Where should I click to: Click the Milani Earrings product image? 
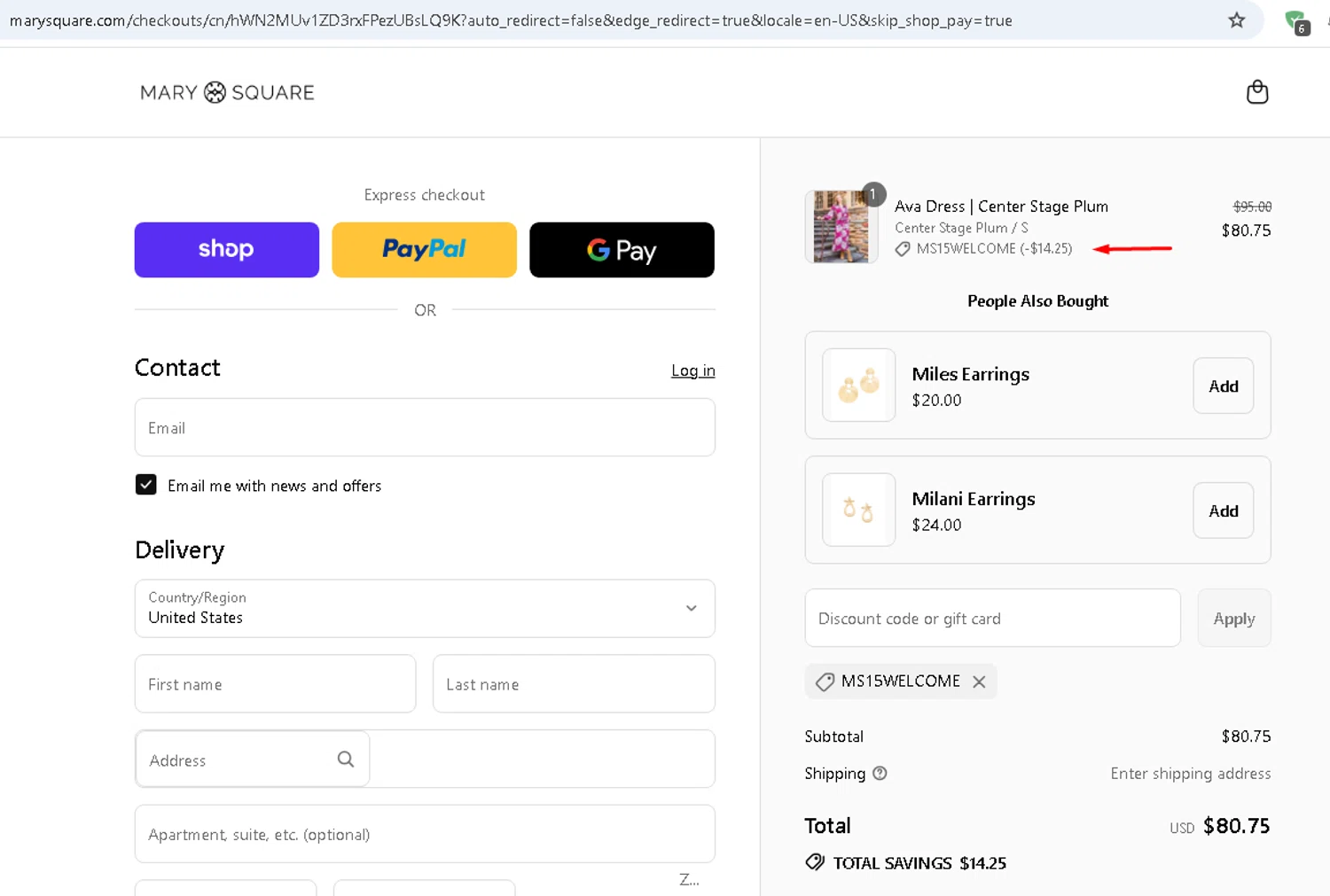858,510
